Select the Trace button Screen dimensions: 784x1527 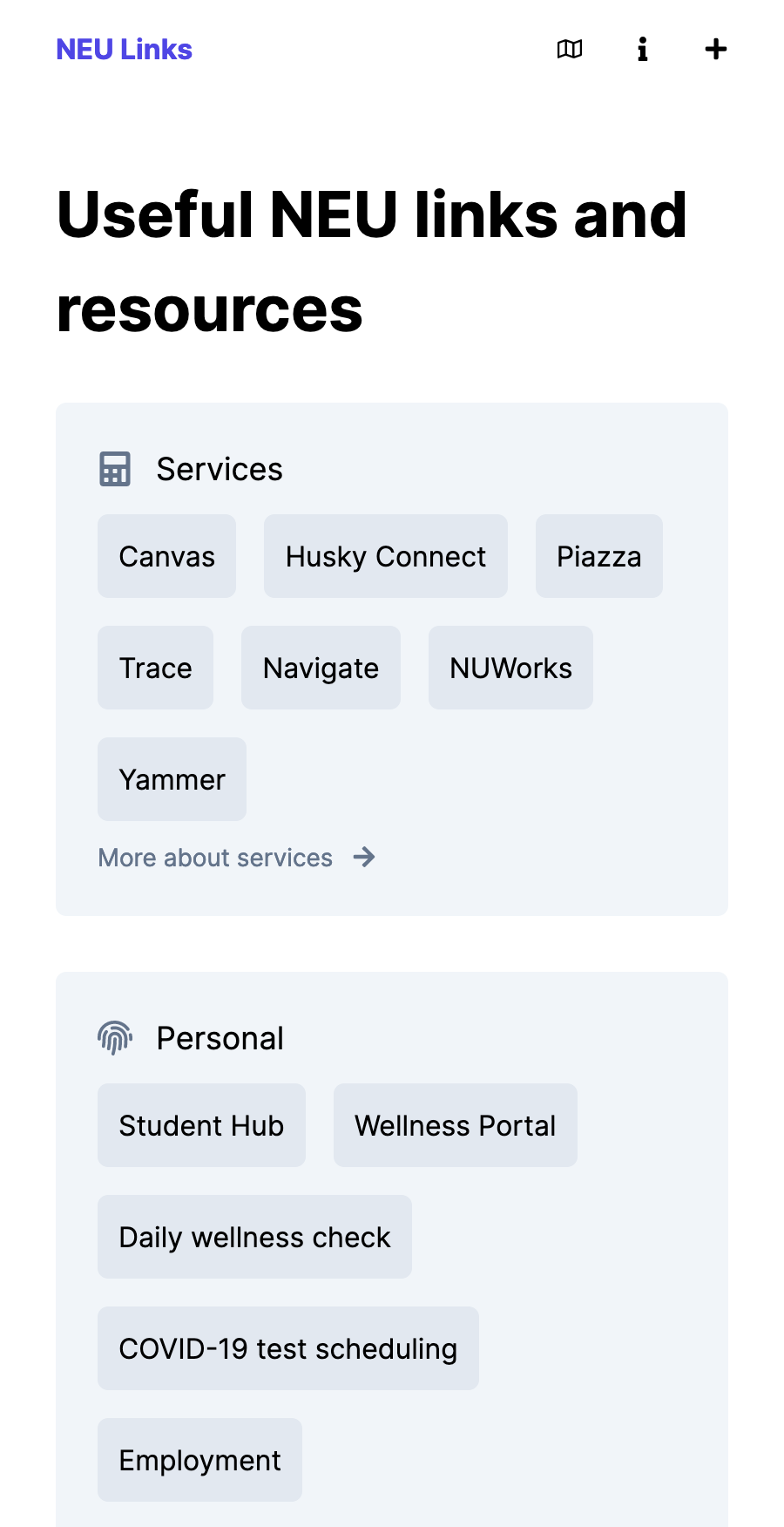156,668
